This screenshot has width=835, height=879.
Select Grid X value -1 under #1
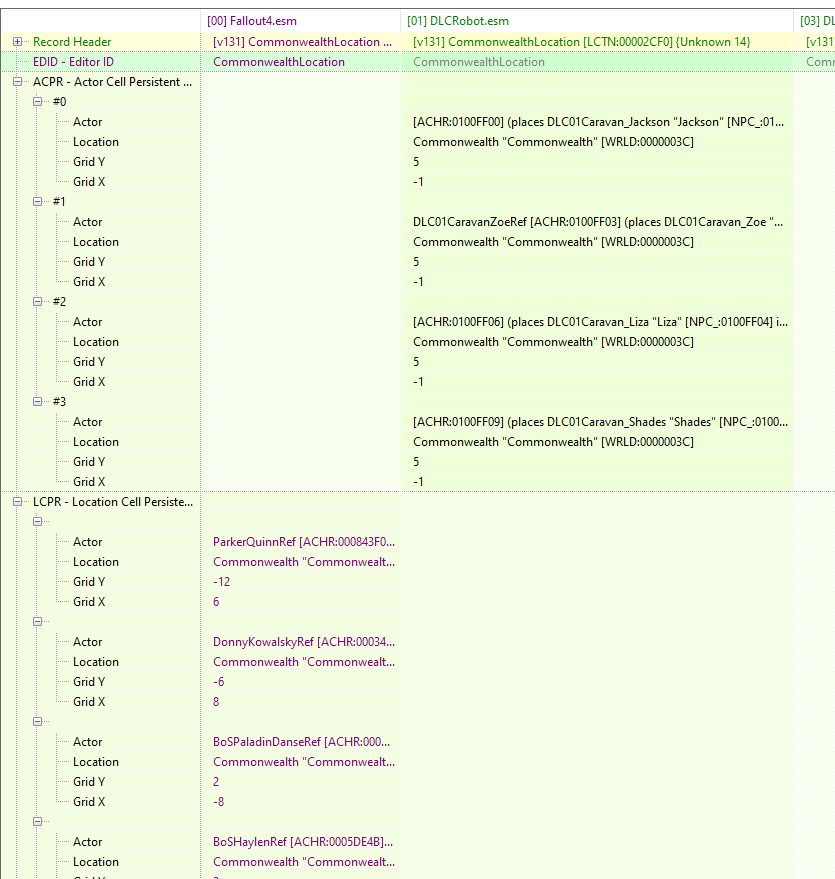418,282
